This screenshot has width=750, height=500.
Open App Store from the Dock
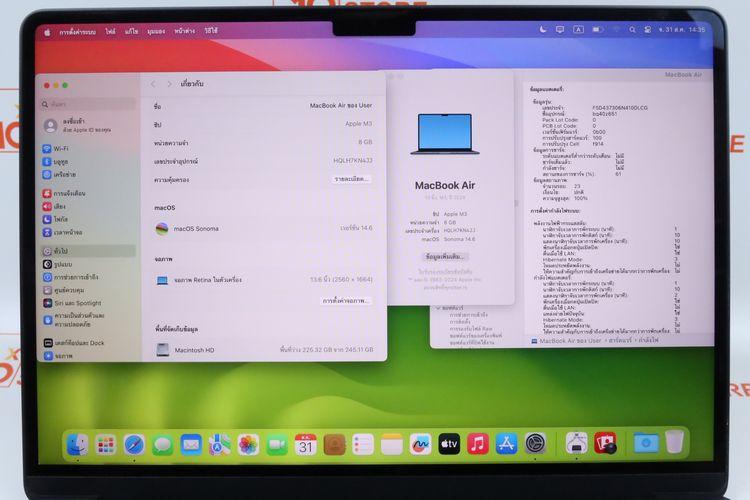pyautogui.click(x=507, y=444)
